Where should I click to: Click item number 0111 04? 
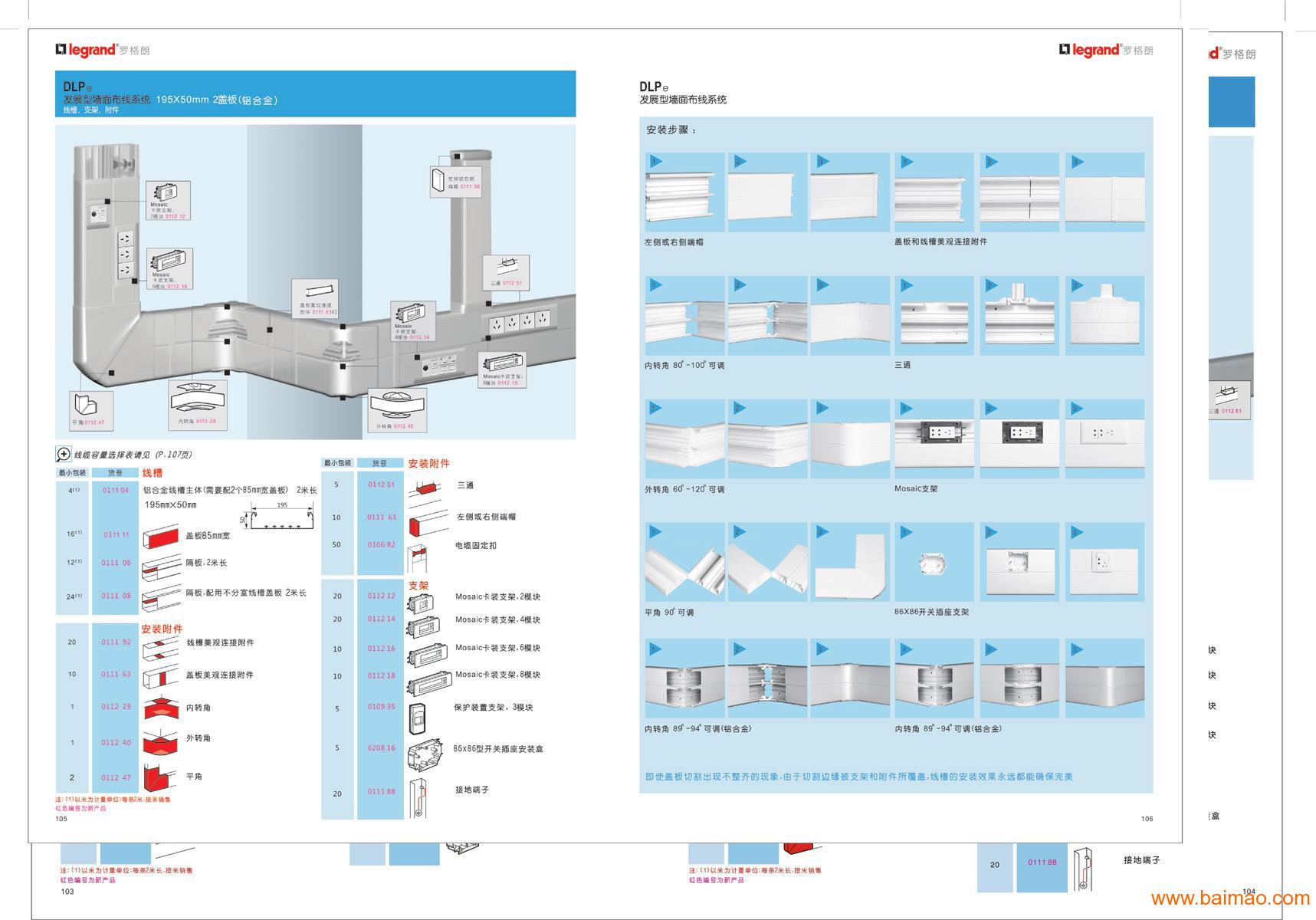[x=115, y=490]
